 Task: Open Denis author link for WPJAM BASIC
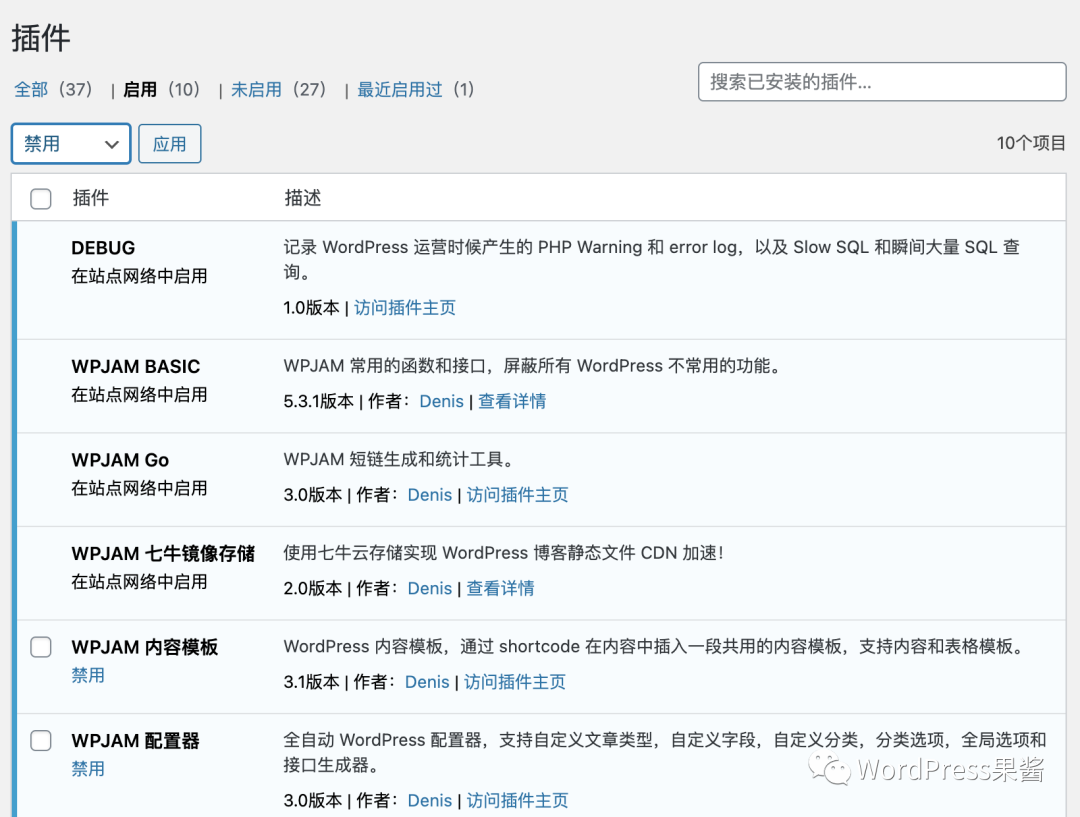point(442,402)
